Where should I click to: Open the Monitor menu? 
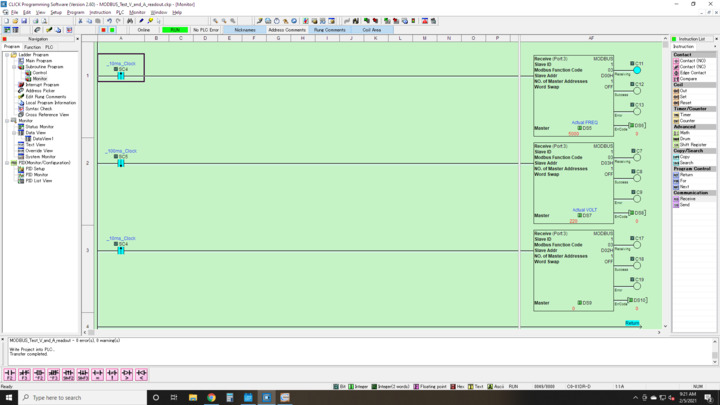(137, 12)
